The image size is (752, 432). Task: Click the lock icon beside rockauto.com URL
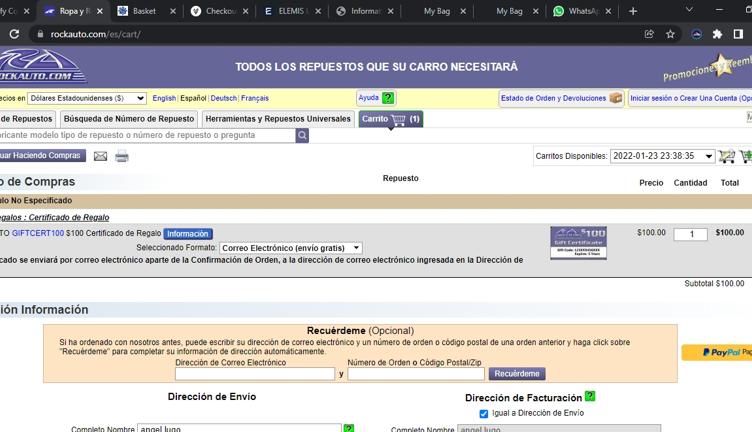pyautogui.click(x=40, y=34)
